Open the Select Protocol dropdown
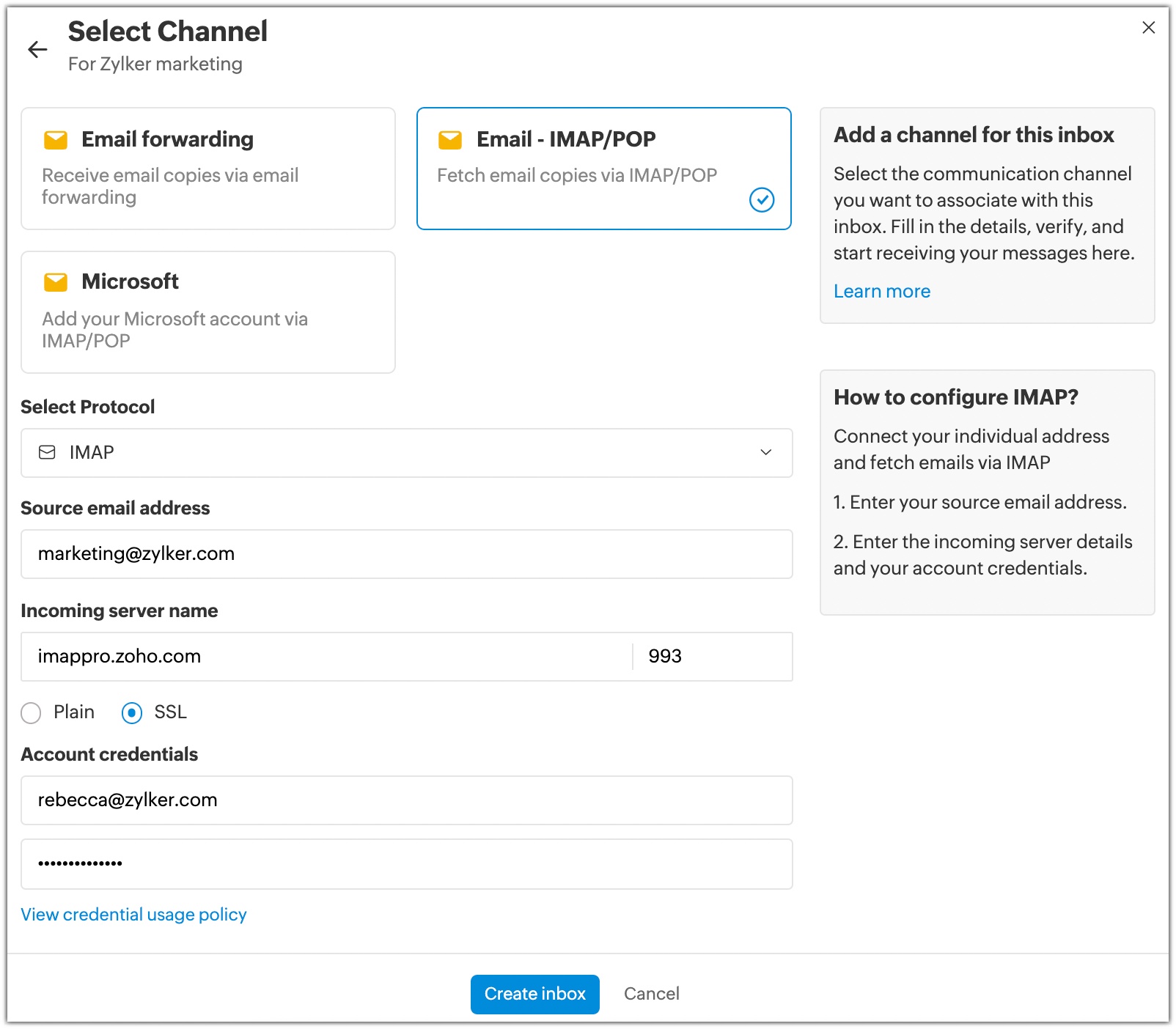Screen dimensions: 1176x1029 pos(406,452)
